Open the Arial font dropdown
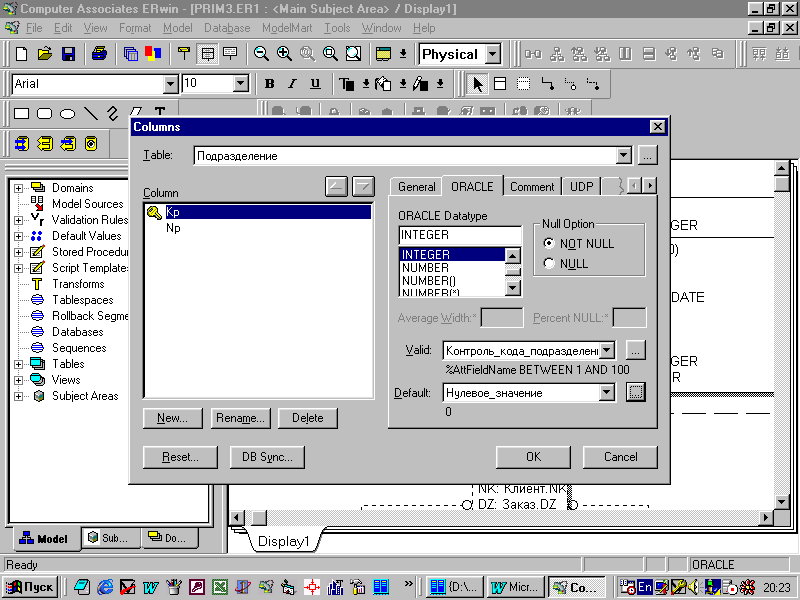Image resolution: width=800 pixels, height=600 pixels. pos(170,84)
